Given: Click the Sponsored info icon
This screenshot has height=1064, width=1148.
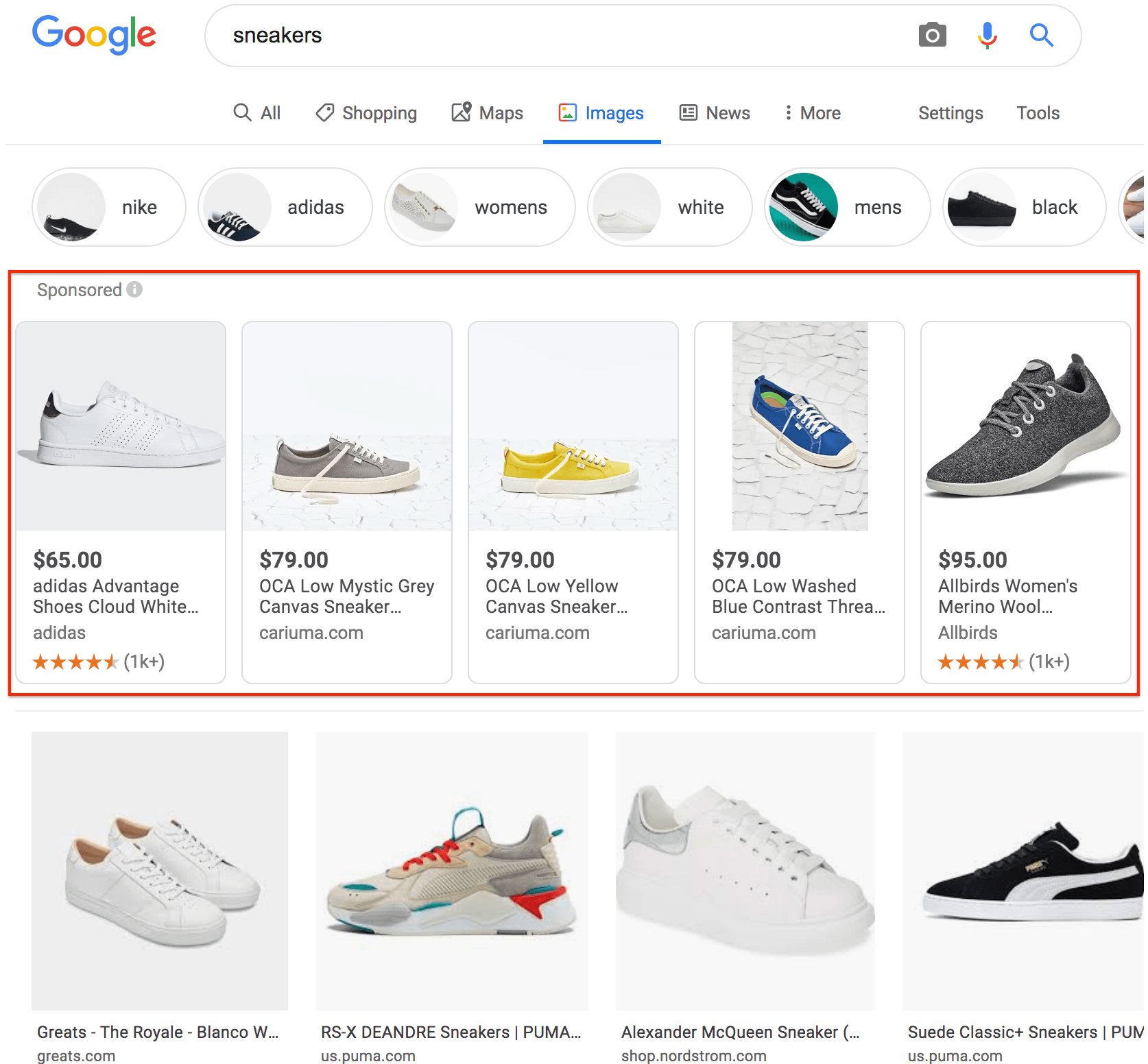Looking at the screenshot, I should [x=135, y=290].
